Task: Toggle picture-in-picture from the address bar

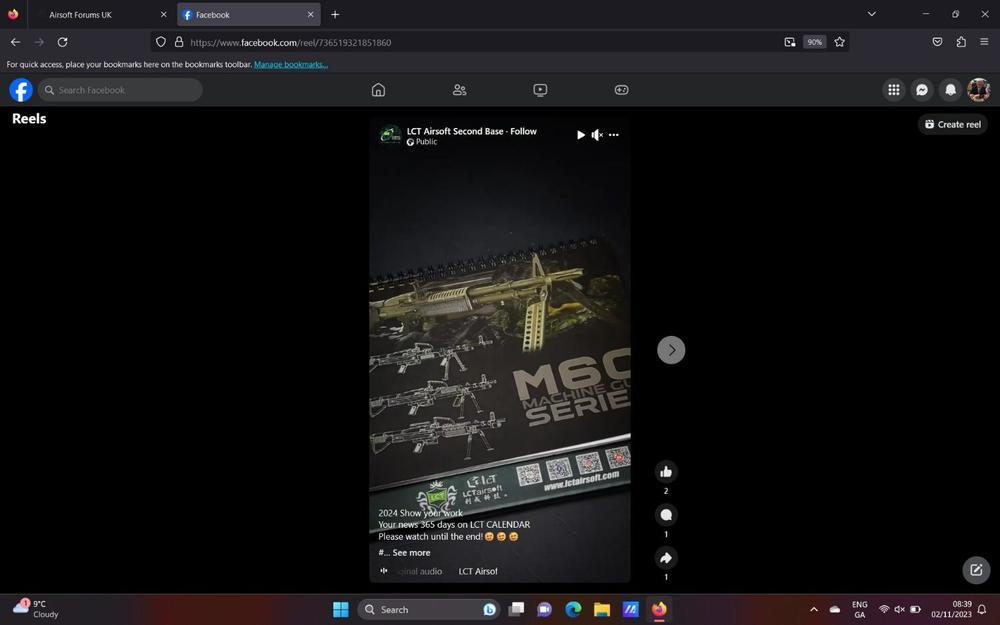Action: pyautogui.click(x=789, y=42)
